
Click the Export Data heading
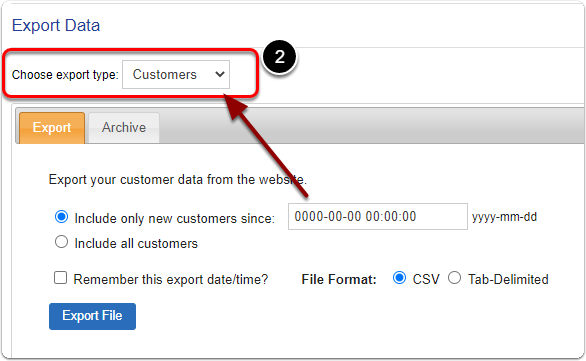pos(56,25)
